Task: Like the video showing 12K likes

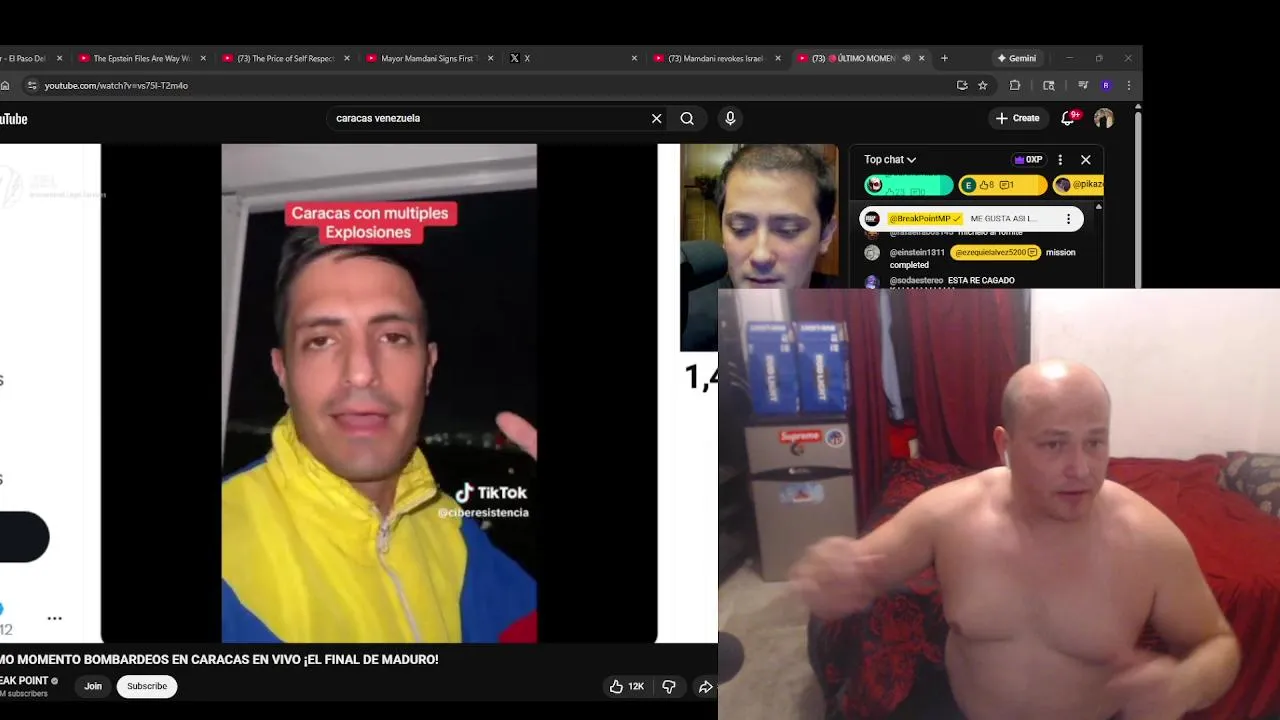Action: point(627,686)
